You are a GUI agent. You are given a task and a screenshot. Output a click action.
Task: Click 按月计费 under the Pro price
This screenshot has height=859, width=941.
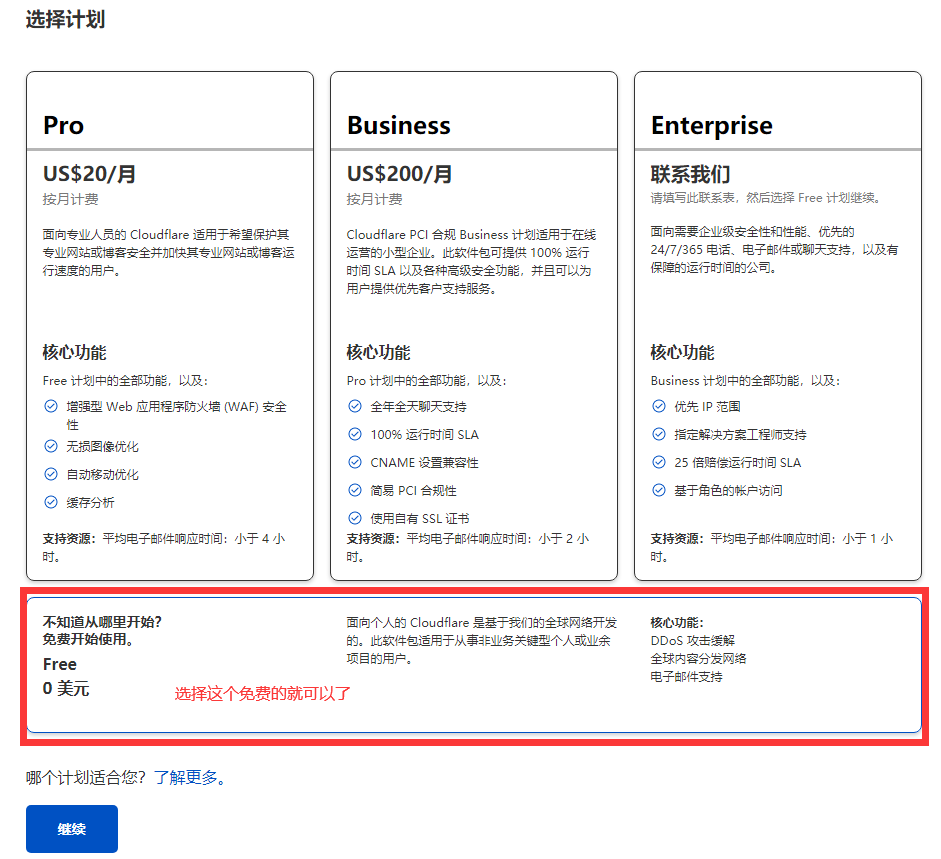70,199
